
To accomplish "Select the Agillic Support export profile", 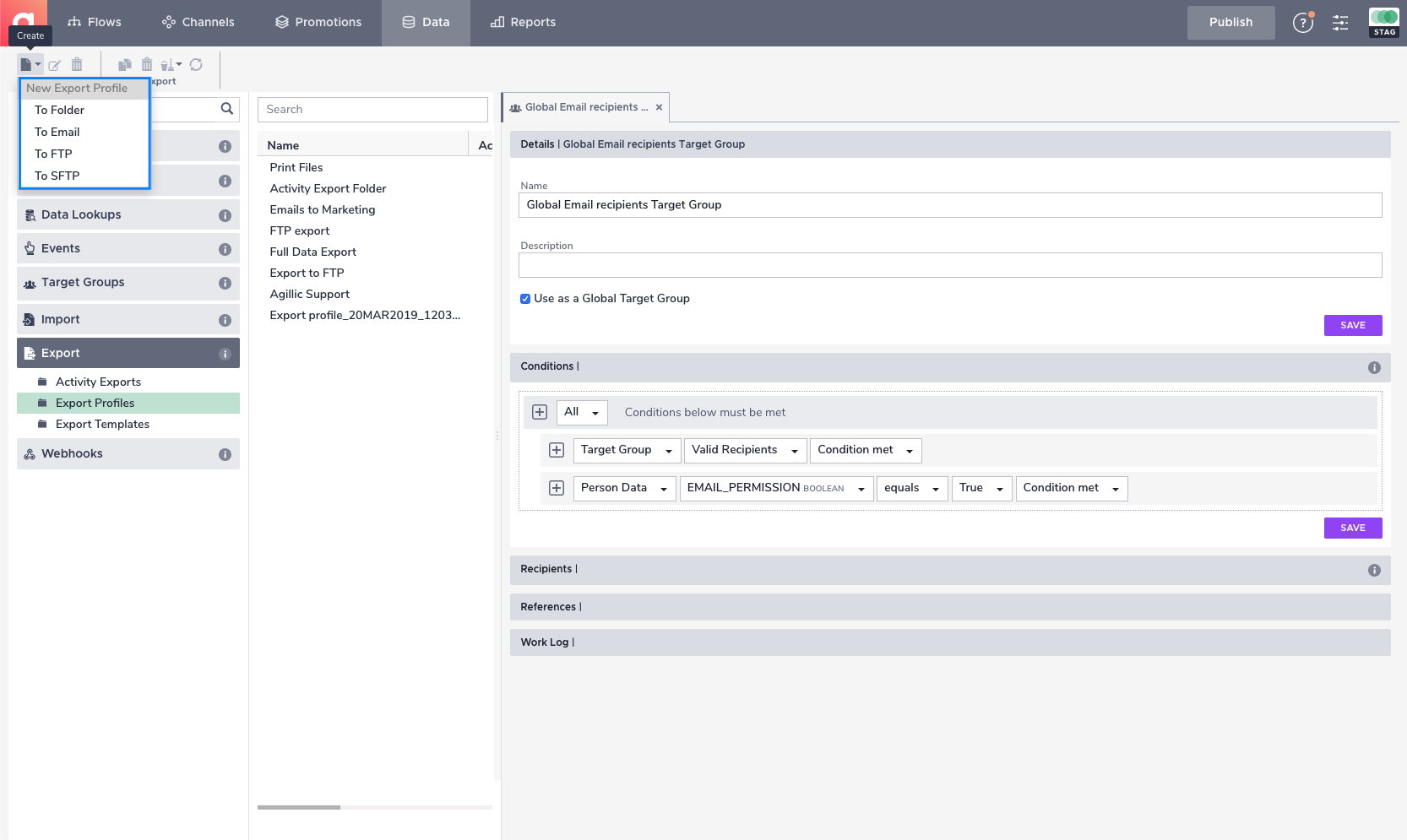I will [x=310, y=295].
